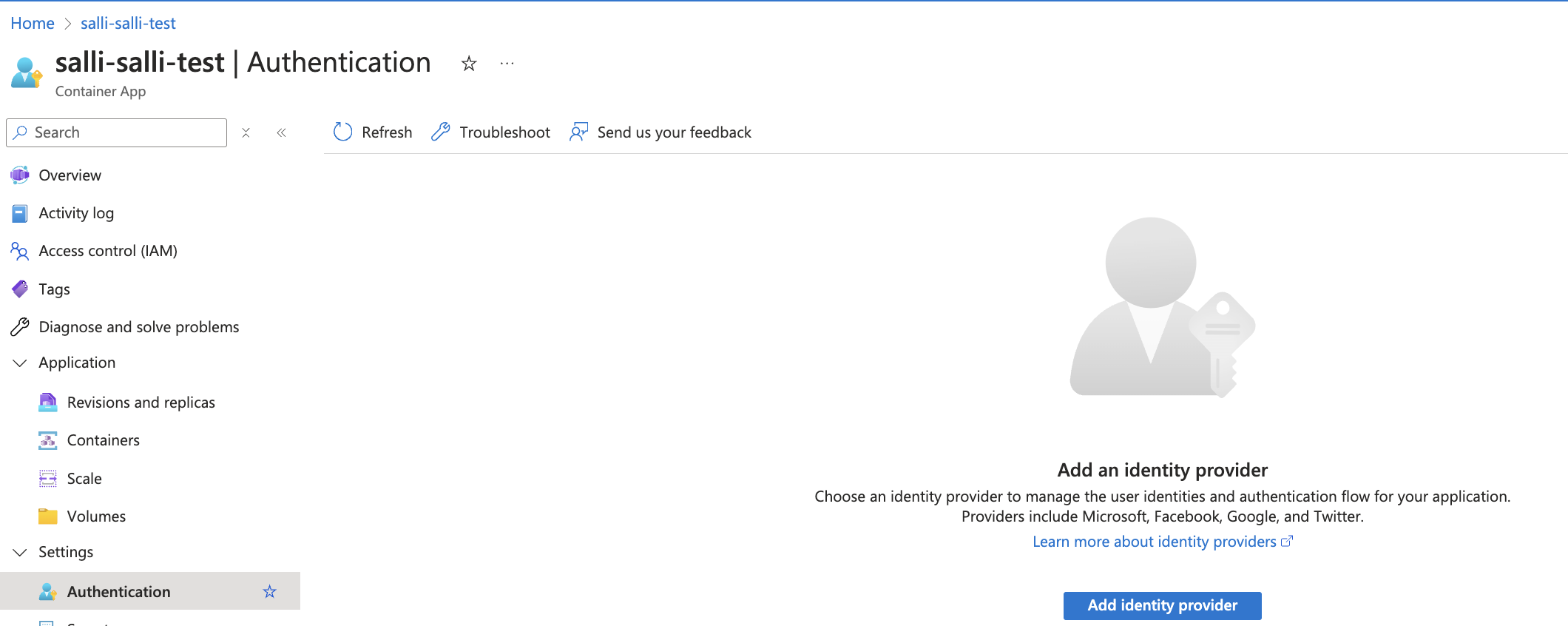Click the Authentication sidebar icon
Image resolution: width=1568 pixels, height=626 pixels.
(48, 592)
